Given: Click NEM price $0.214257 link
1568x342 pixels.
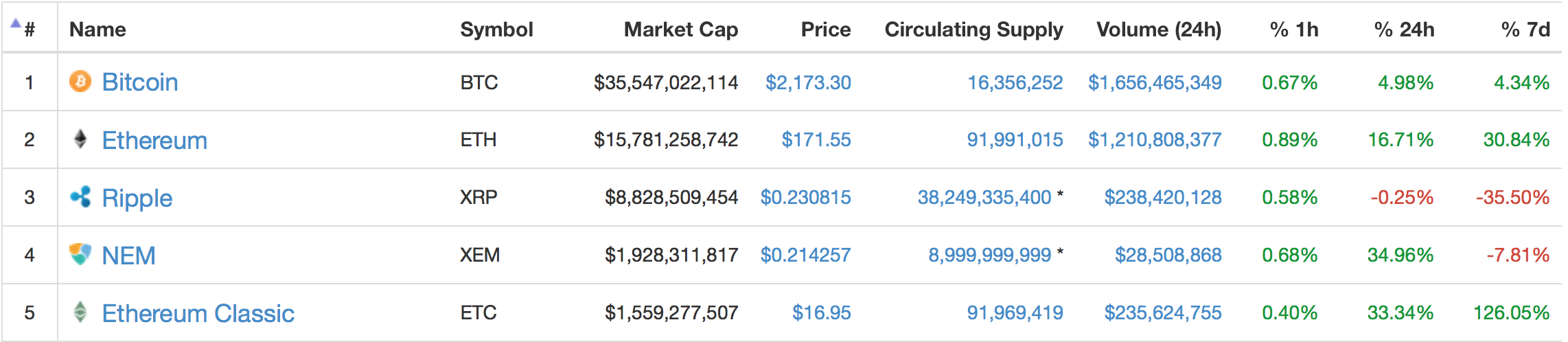Looking at the screenshot, I should pos(805,255).
